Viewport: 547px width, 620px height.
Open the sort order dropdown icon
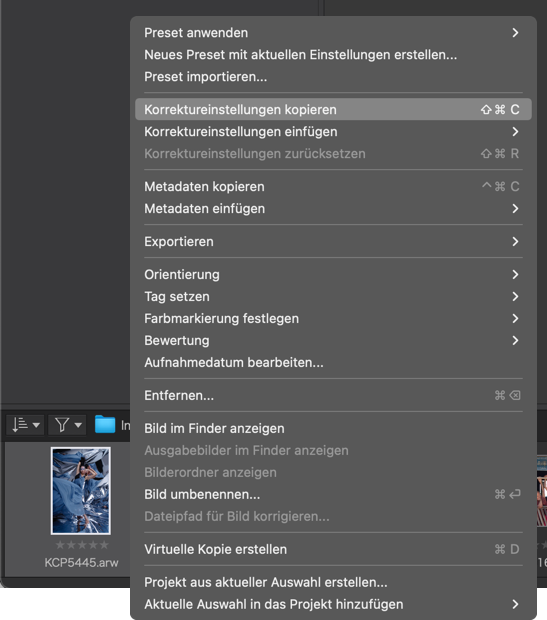[x=25, y=425]
